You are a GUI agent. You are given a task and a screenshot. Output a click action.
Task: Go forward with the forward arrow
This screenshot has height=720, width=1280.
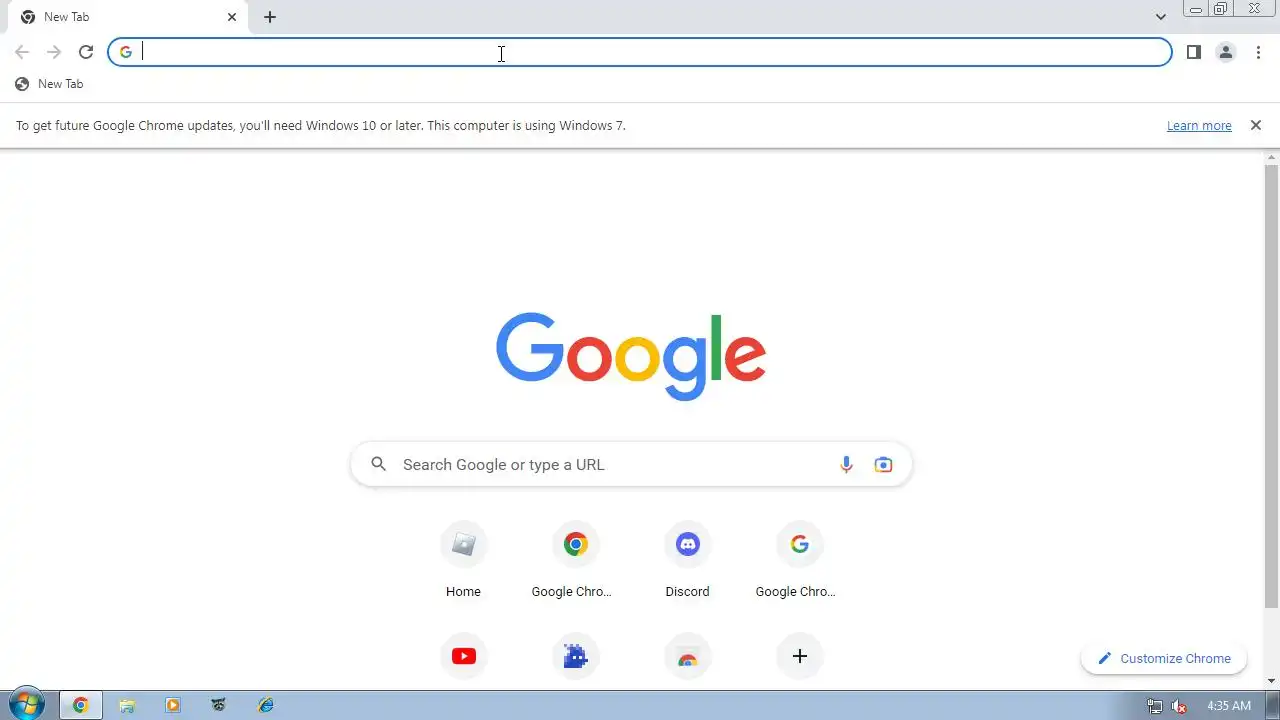click(54, 52)
